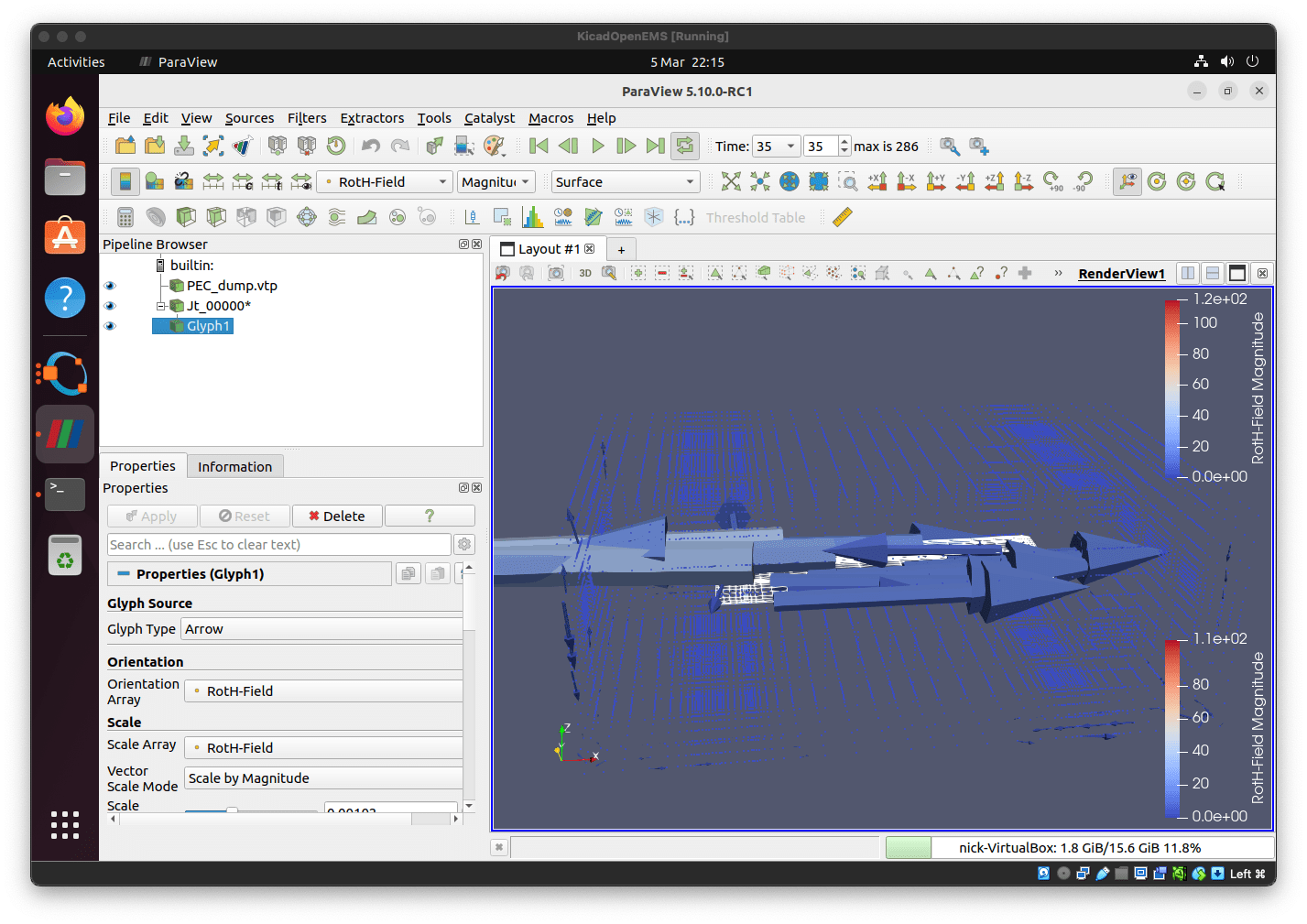
Task: Click the help question mark button
Action: 430,516
